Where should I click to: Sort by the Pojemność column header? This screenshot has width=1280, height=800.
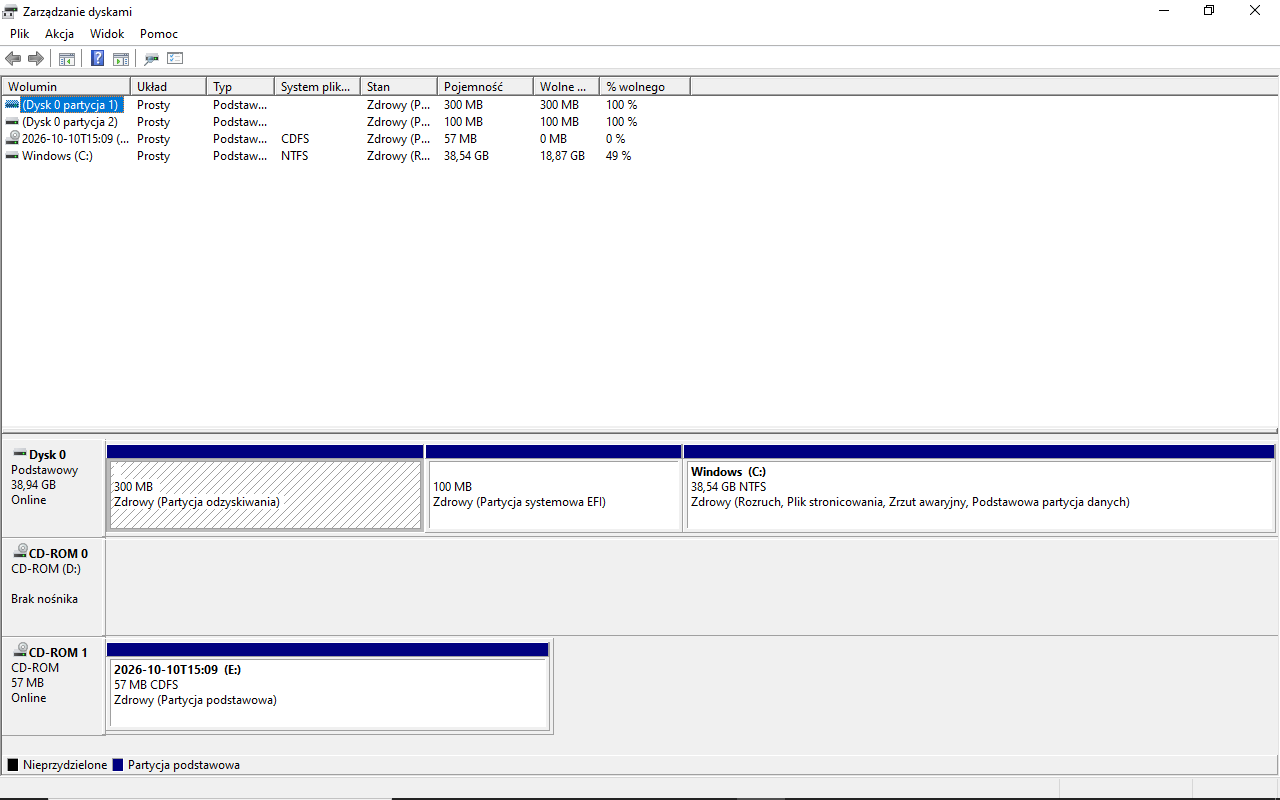[x=485, y=87]
